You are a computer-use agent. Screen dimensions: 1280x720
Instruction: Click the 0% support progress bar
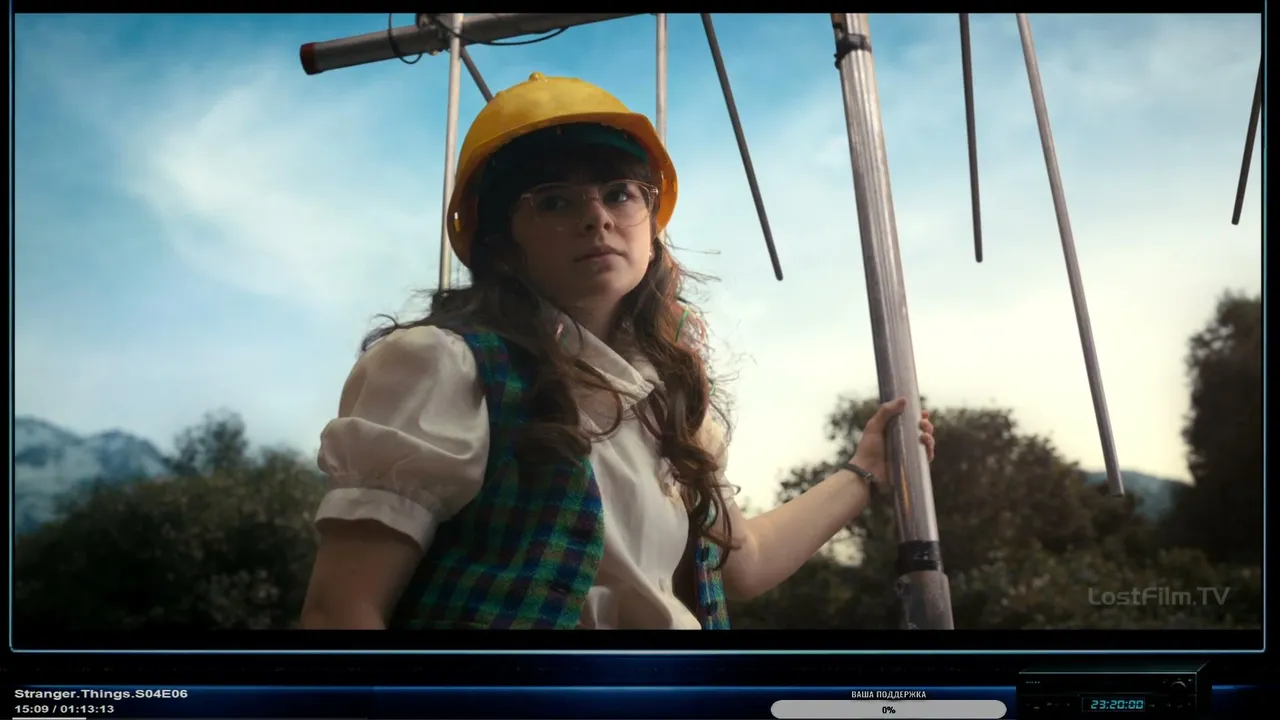888,710
